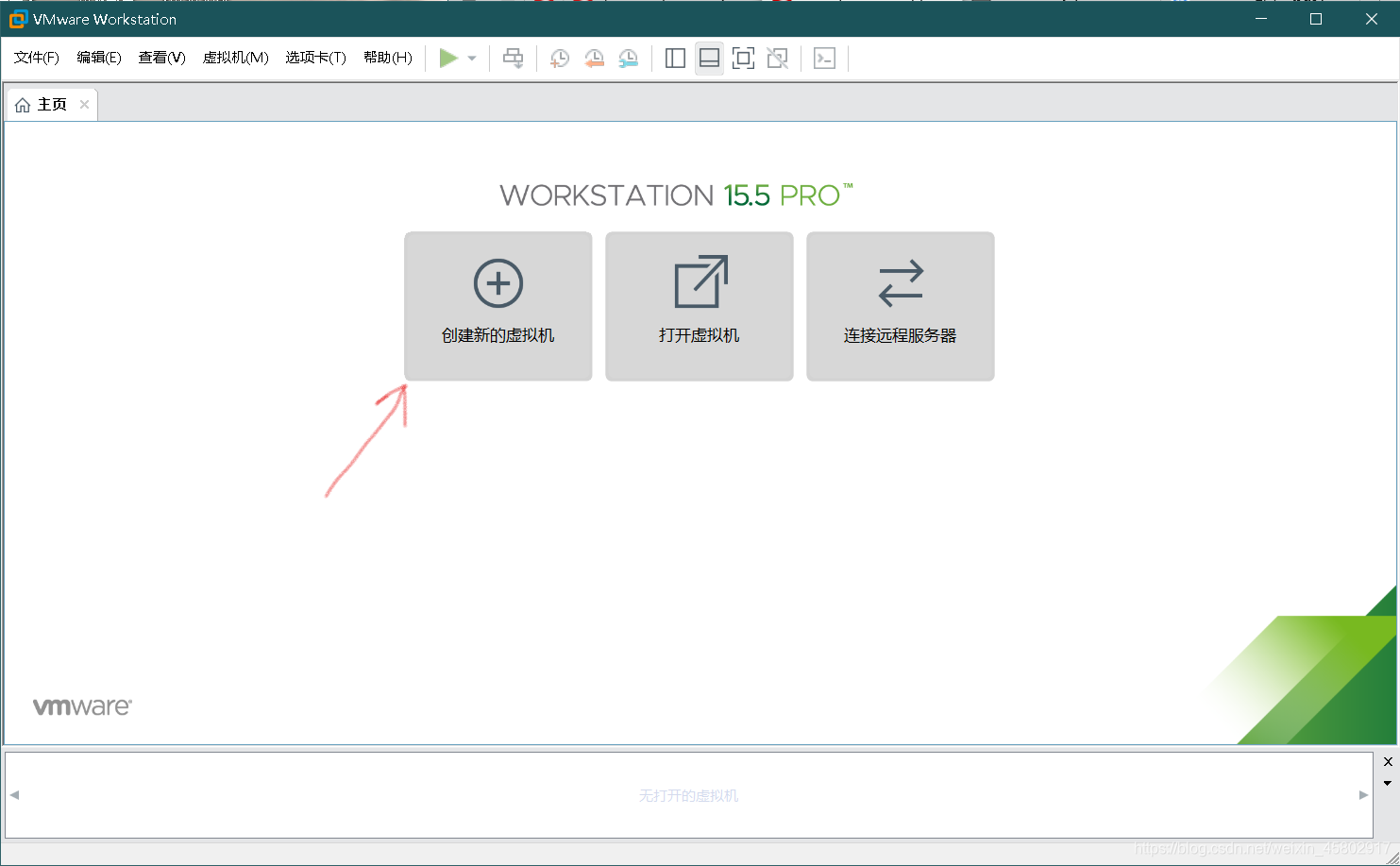Open the 查看(V) menu
The image size is (1400, 866).
pyautogui.click(x=161, y=58)
